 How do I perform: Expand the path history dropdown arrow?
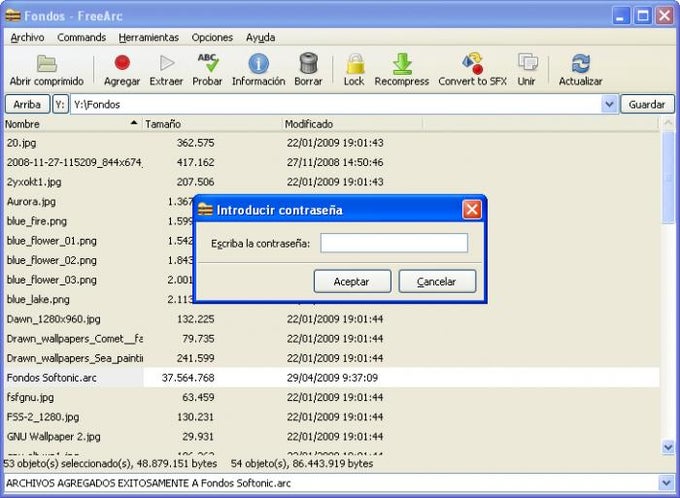(609, 105)
